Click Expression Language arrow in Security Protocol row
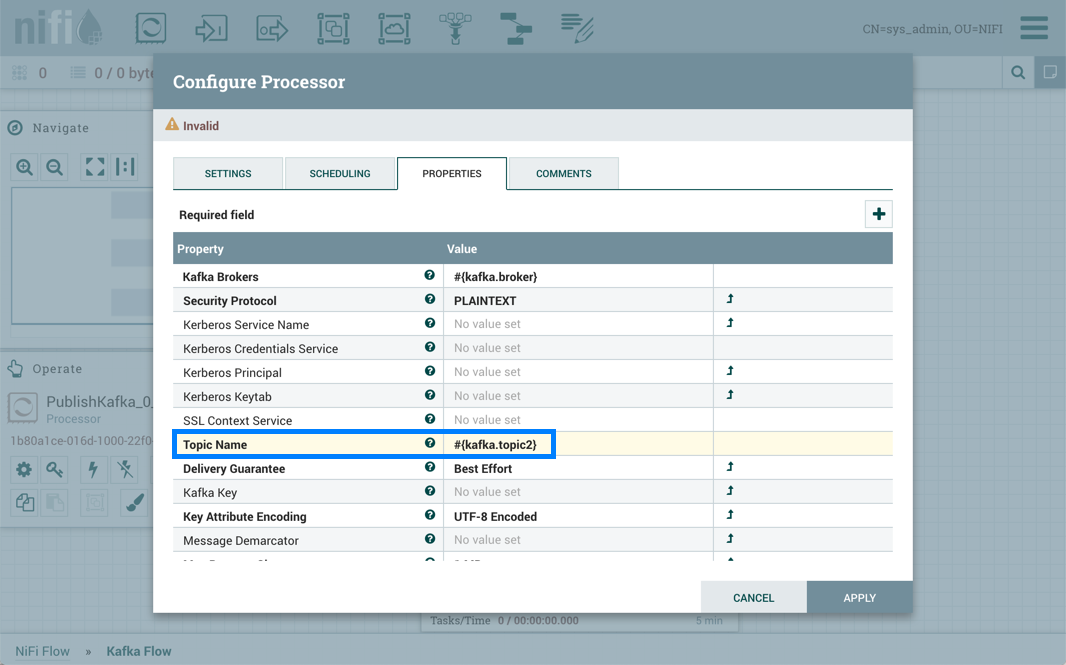Image resolution: width=1066 pixels, height=665 pixels. click(x=730, y=299)
